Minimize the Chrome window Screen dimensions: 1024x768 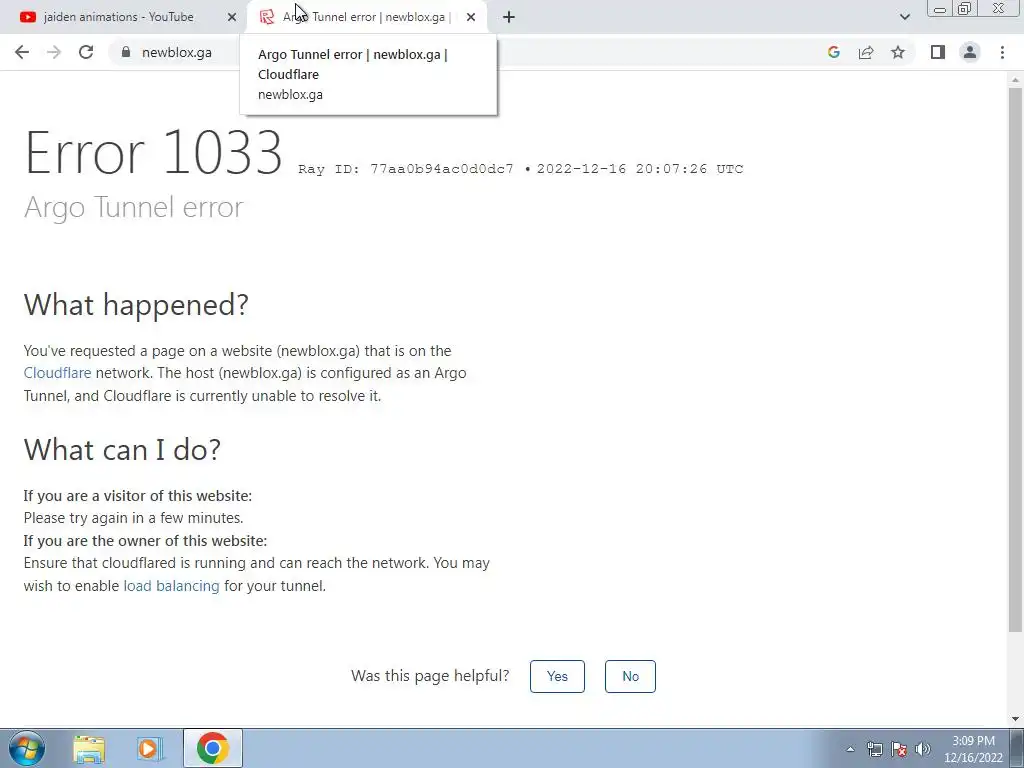(940, 9)
